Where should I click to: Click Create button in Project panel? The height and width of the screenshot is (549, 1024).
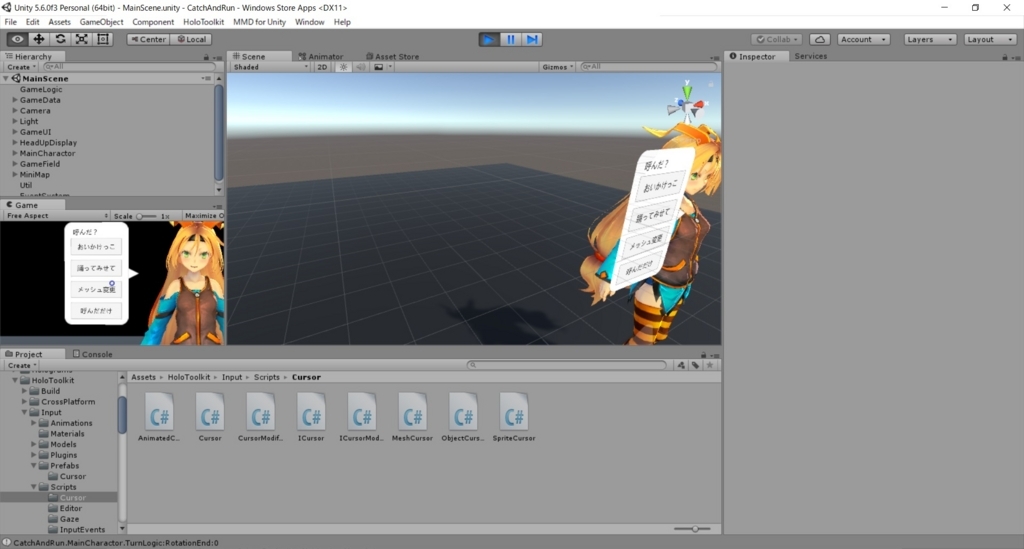(22, 366)
